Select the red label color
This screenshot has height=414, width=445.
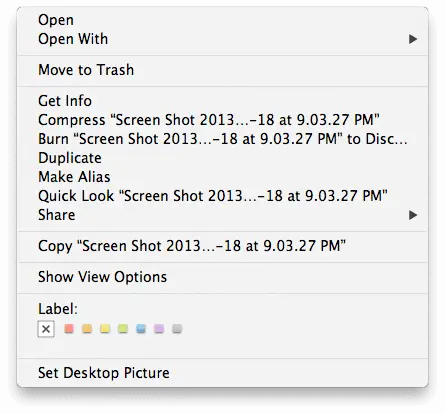click(69, 329)
